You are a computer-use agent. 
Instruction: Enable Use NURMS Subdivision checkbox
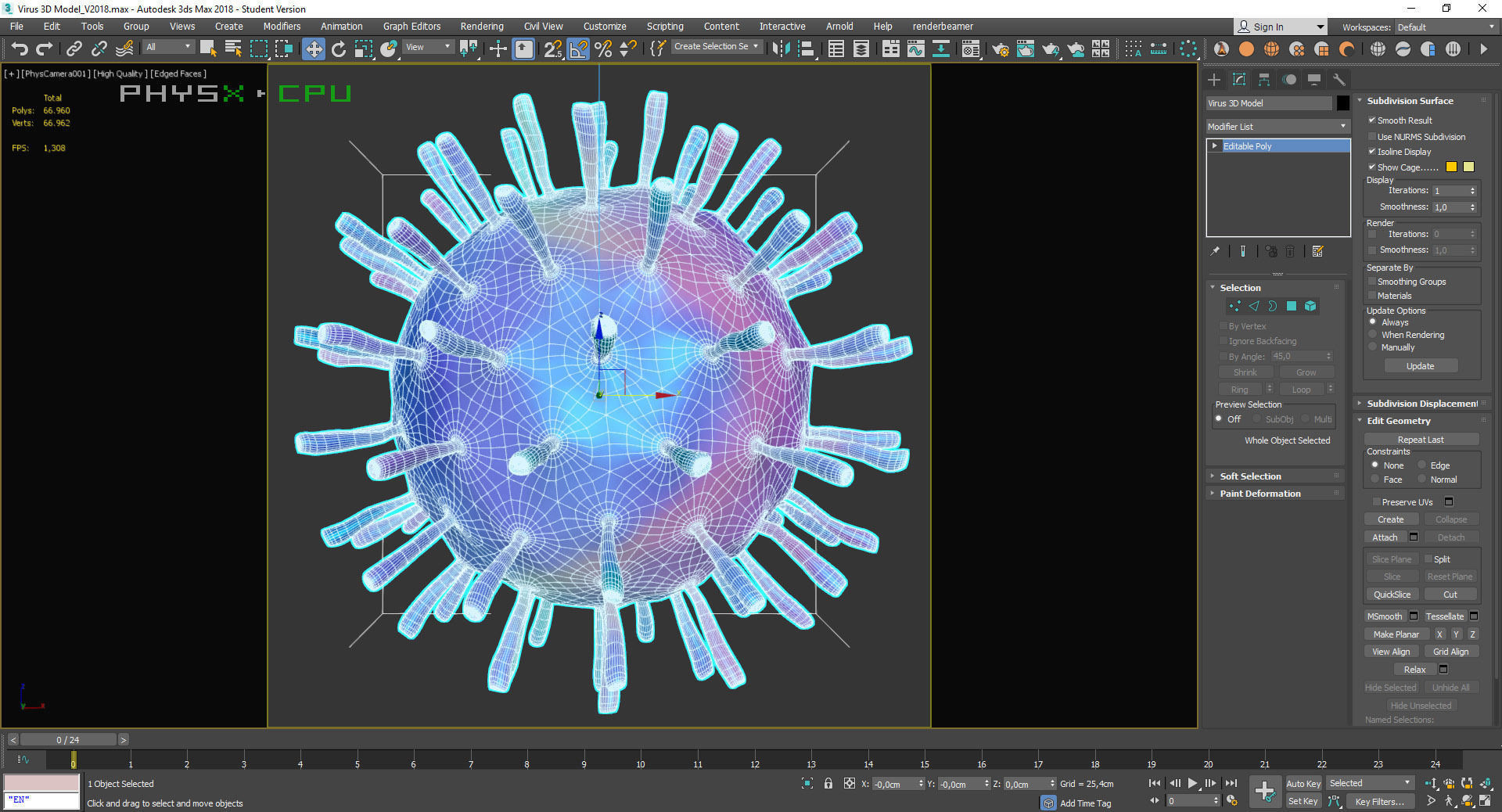click(1372, 137)
